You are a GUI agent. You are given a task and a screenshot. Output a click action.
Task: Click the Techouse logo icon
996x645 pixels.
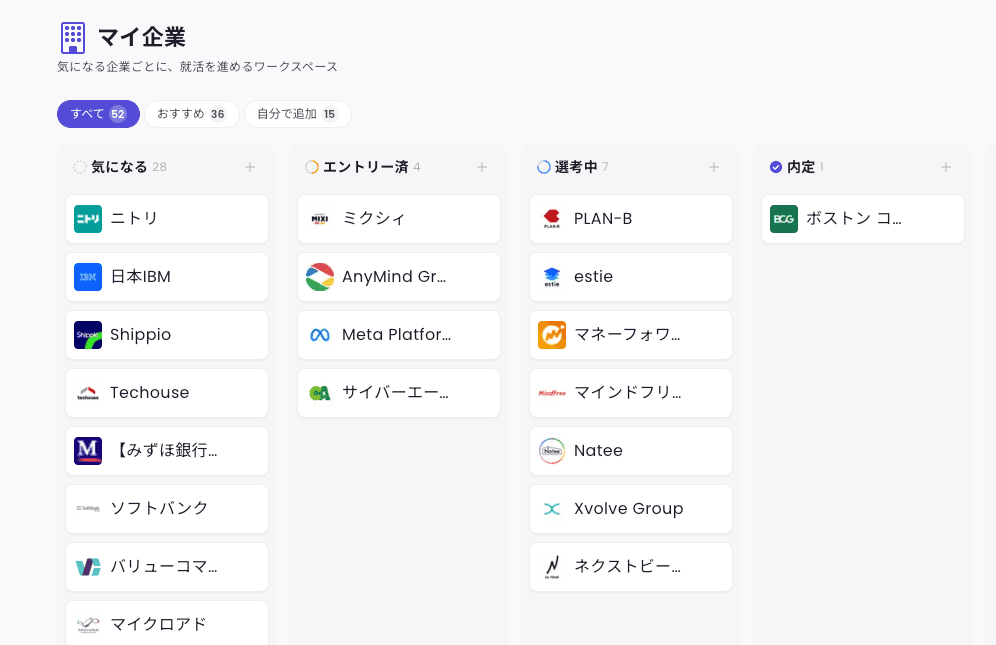[88, 393]
